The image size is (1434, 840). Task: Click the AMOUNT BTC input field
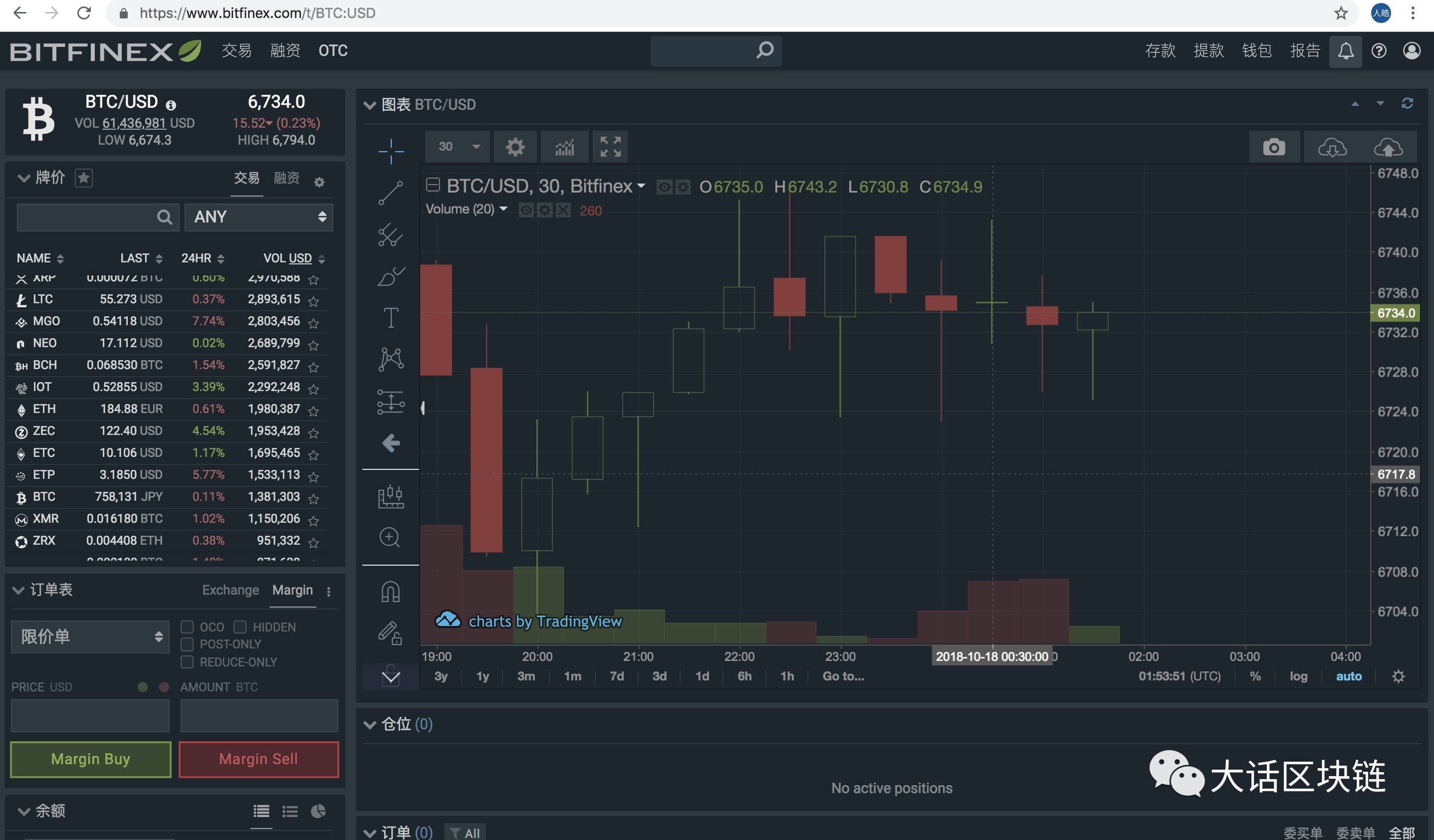click(x=259, y=715)
